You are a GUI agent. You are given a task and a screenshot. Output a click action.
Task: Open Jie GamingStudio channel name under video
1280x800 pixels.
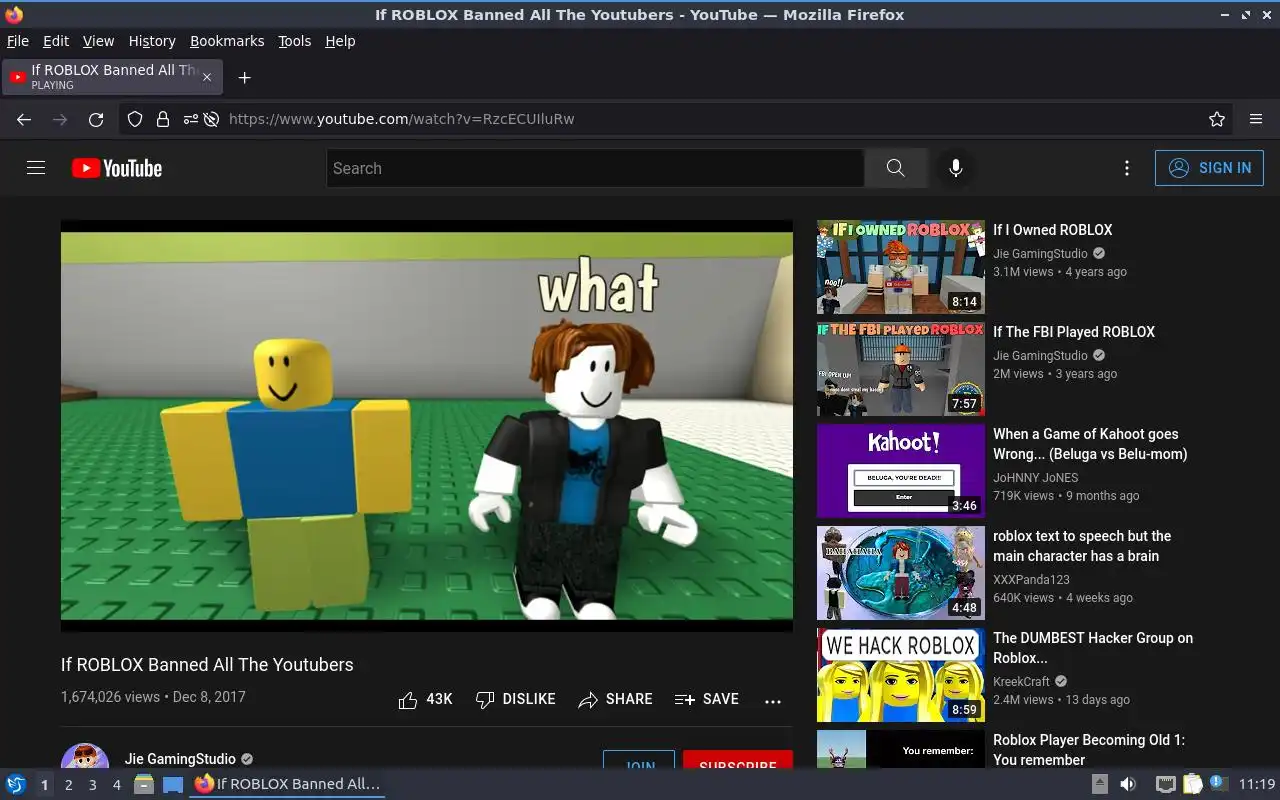tap(180, 759)
